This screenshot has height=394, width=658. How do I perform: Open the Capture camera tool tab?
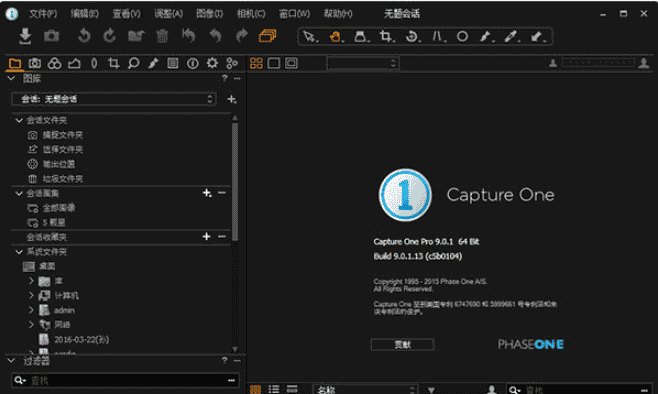coord(34,63)
